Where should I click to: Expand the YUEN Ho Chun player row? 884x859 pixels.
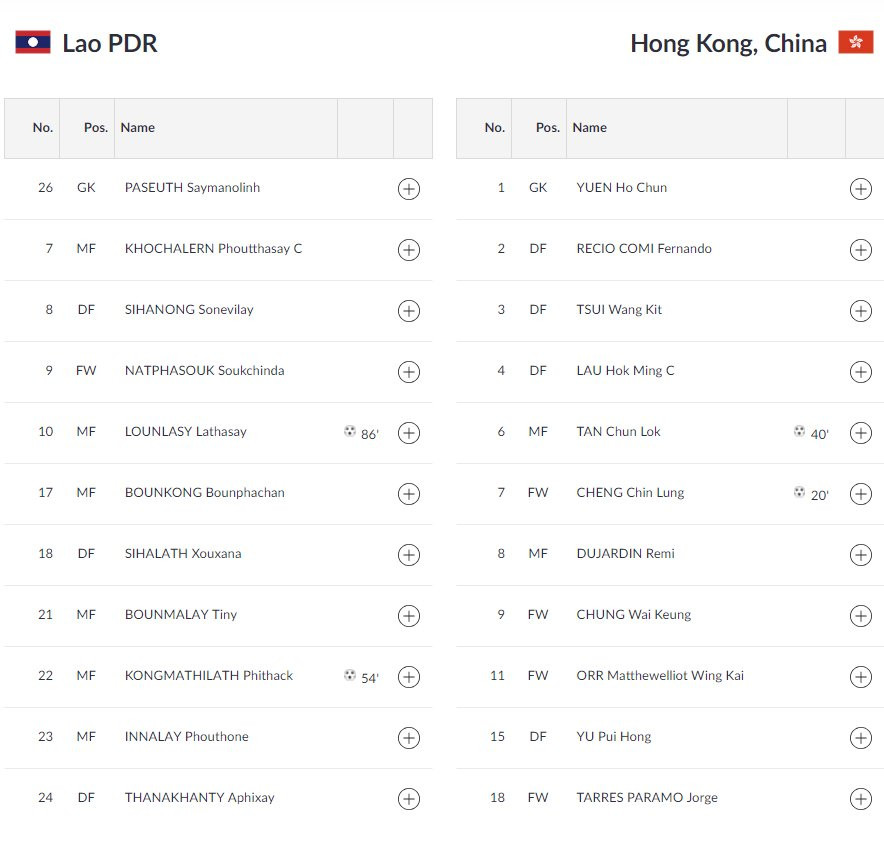[861, 189]
